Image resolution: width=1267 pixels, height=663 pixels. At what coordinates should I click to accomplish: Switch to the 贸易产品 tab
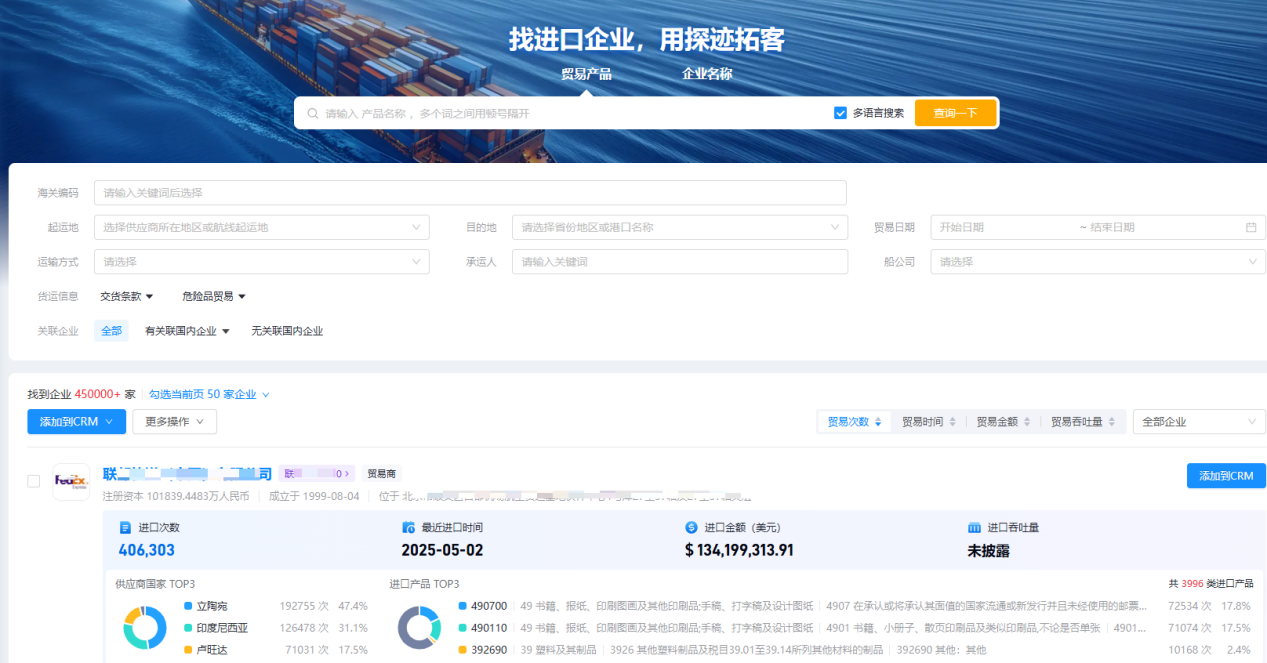(x=586, y=74)
